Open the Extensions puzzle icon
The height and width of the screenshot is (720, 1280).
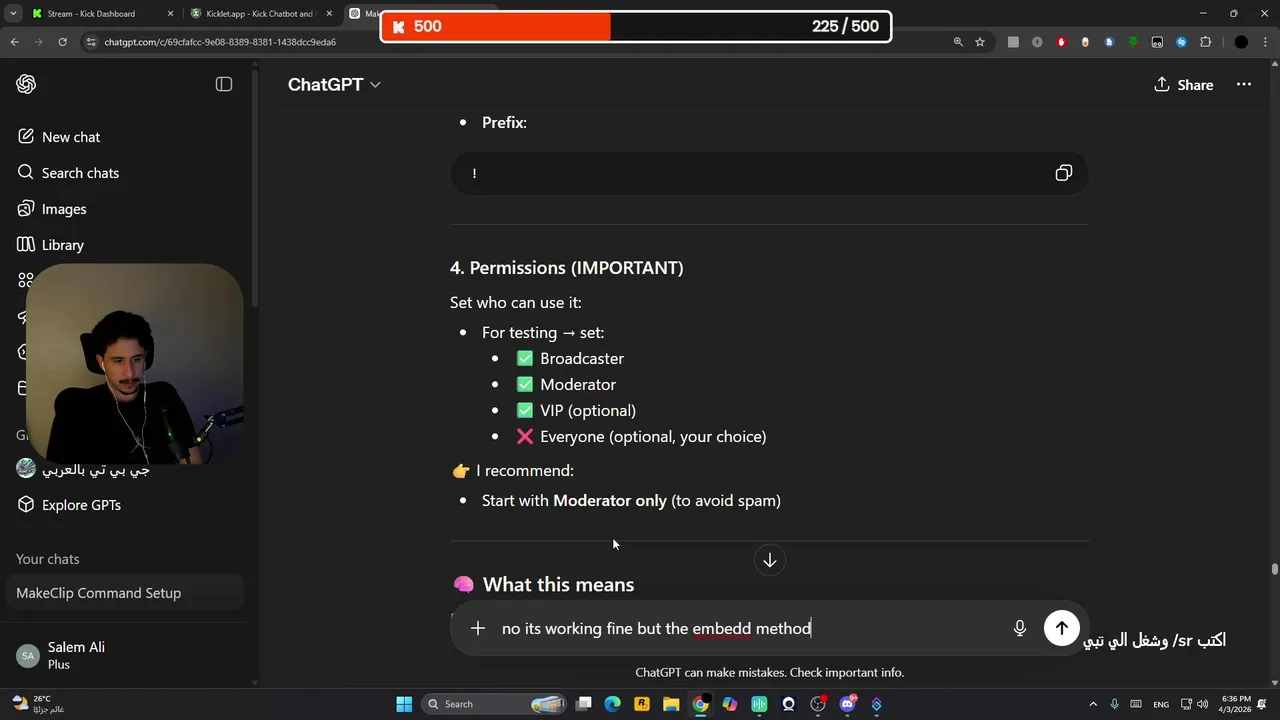tap(1205, 42)
